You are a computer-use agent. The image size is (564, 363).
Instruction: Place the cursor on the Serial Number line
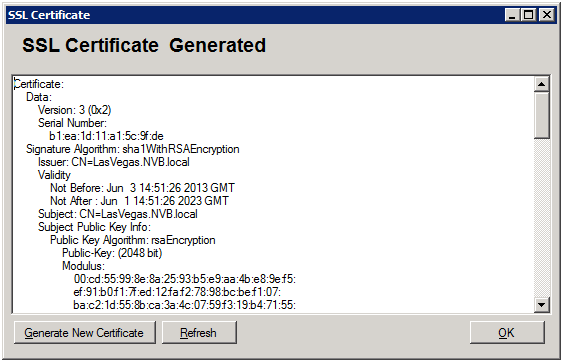[72, 123]
